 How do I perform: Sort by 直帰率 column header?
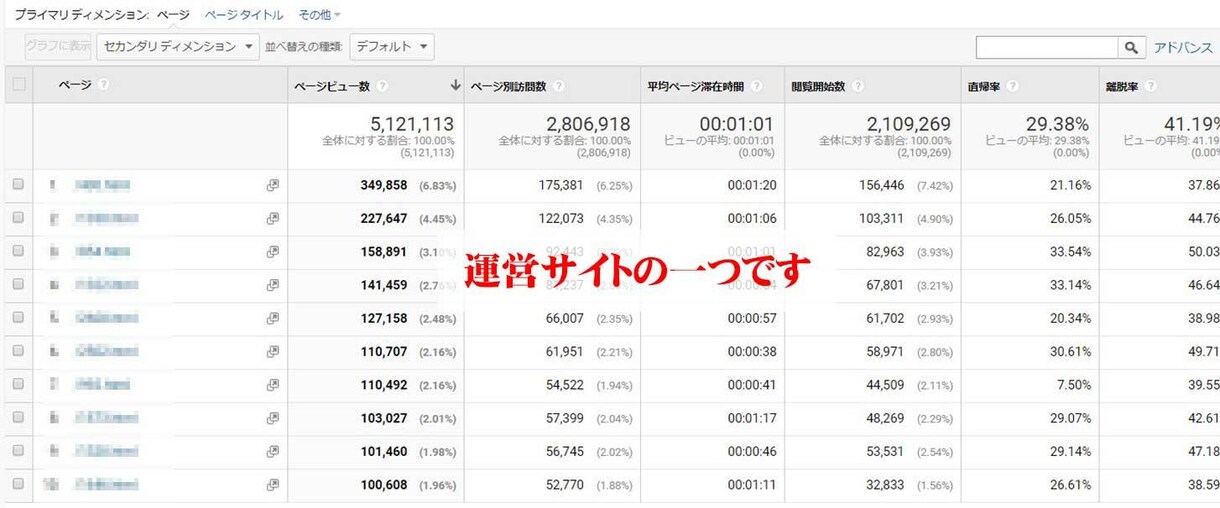click(x=986, y=86)
